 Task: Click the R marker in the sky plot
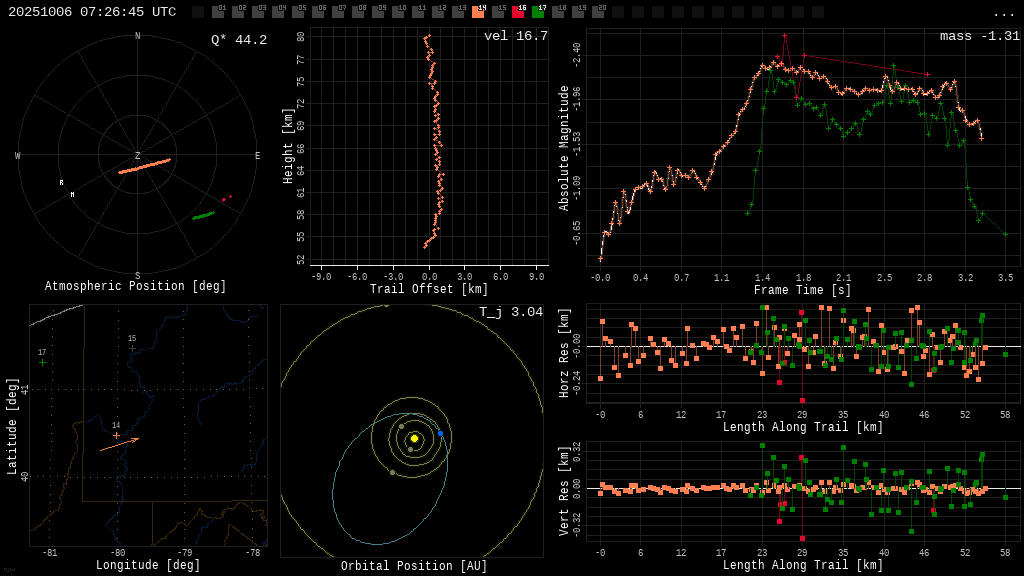pos(61,183)
